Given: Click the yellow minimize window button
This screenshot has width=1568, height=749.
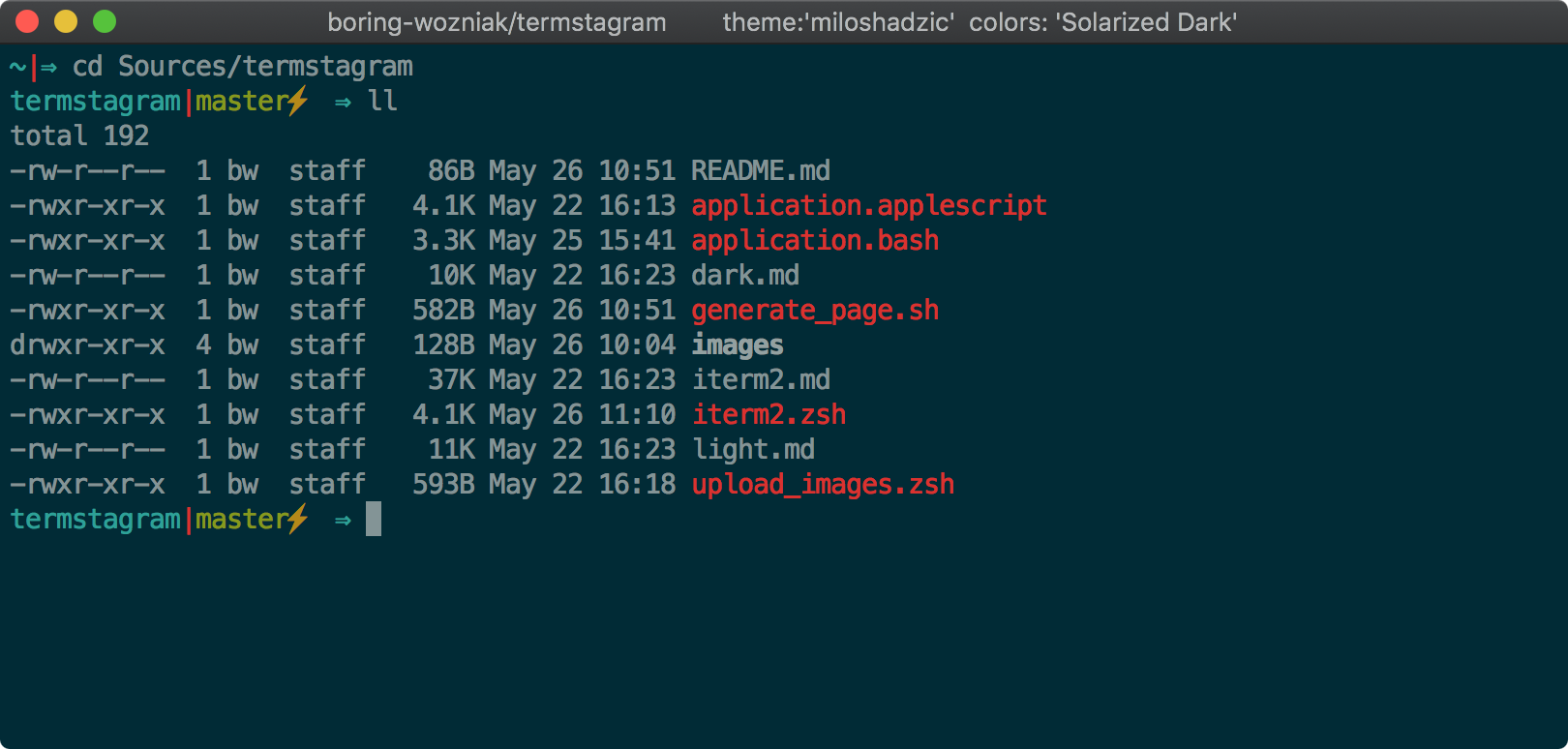Looking at the screenshot, I should [x=66, y=21].
